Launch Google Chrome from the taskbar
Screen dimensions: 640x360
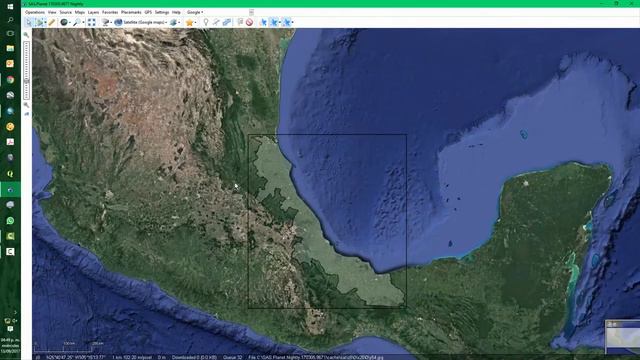tap(10, 80)
